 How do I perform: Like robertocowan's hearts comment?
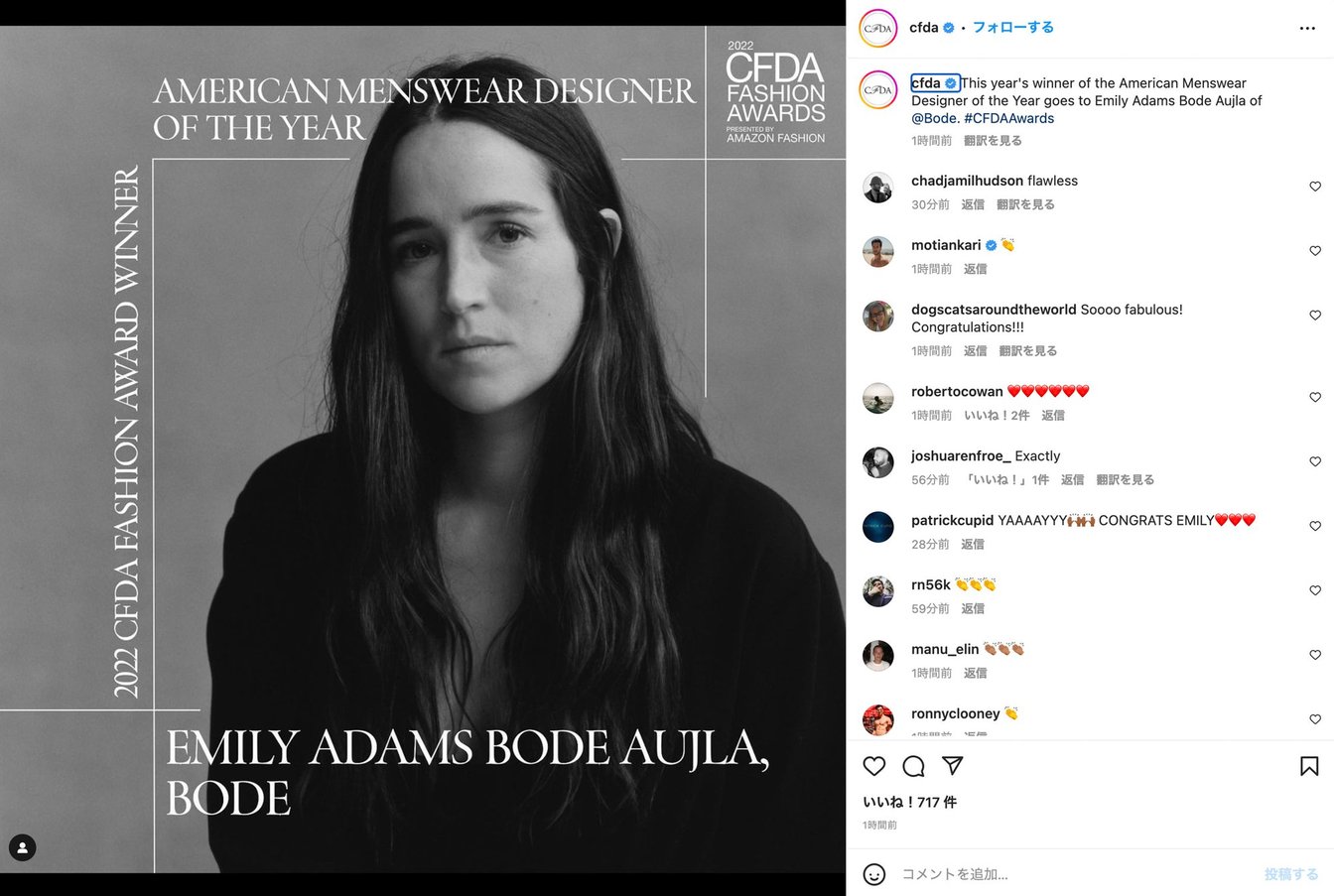pyautogui.click(x=1315, y=397)
